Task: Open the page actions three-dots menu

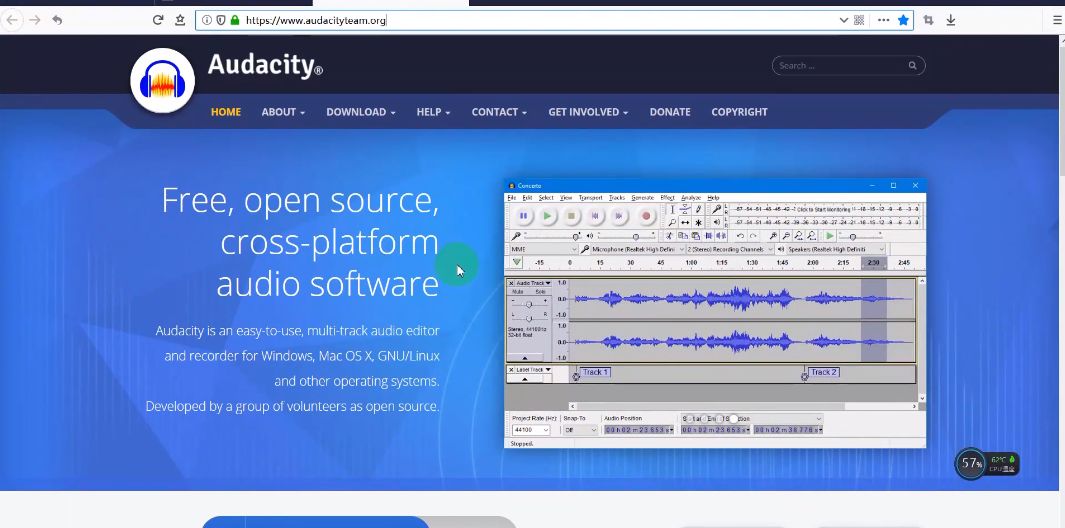Action: (x=884, y=20)
